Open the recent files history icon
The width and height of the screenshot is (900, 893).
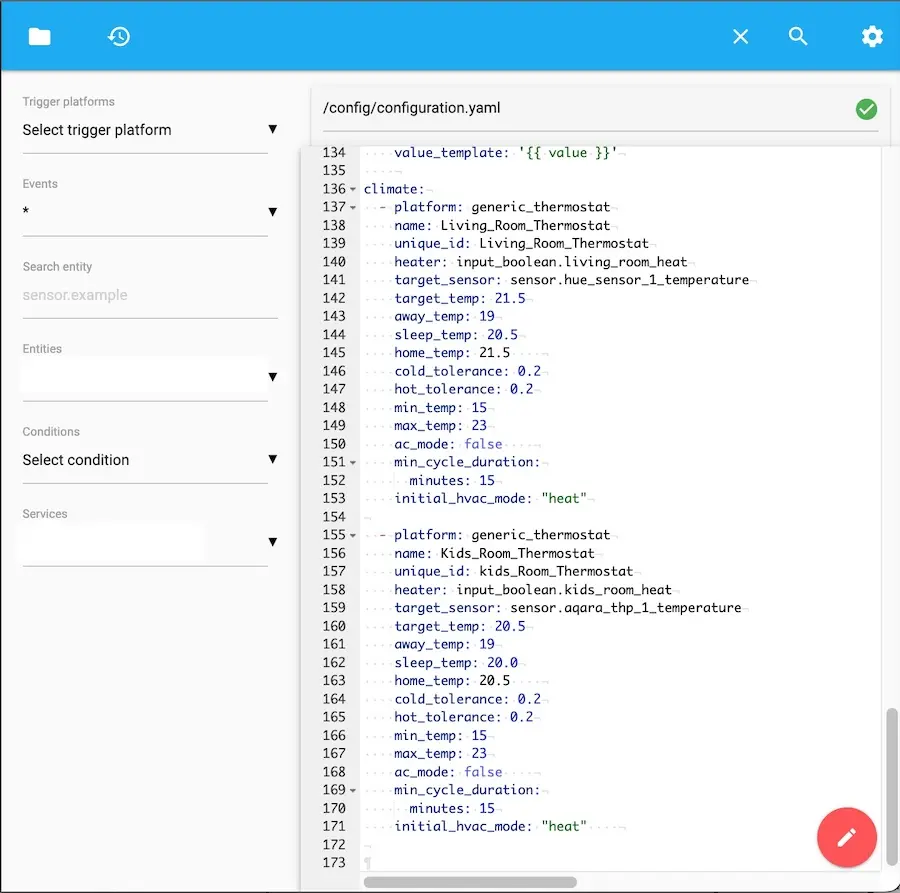tap(119, 37)
